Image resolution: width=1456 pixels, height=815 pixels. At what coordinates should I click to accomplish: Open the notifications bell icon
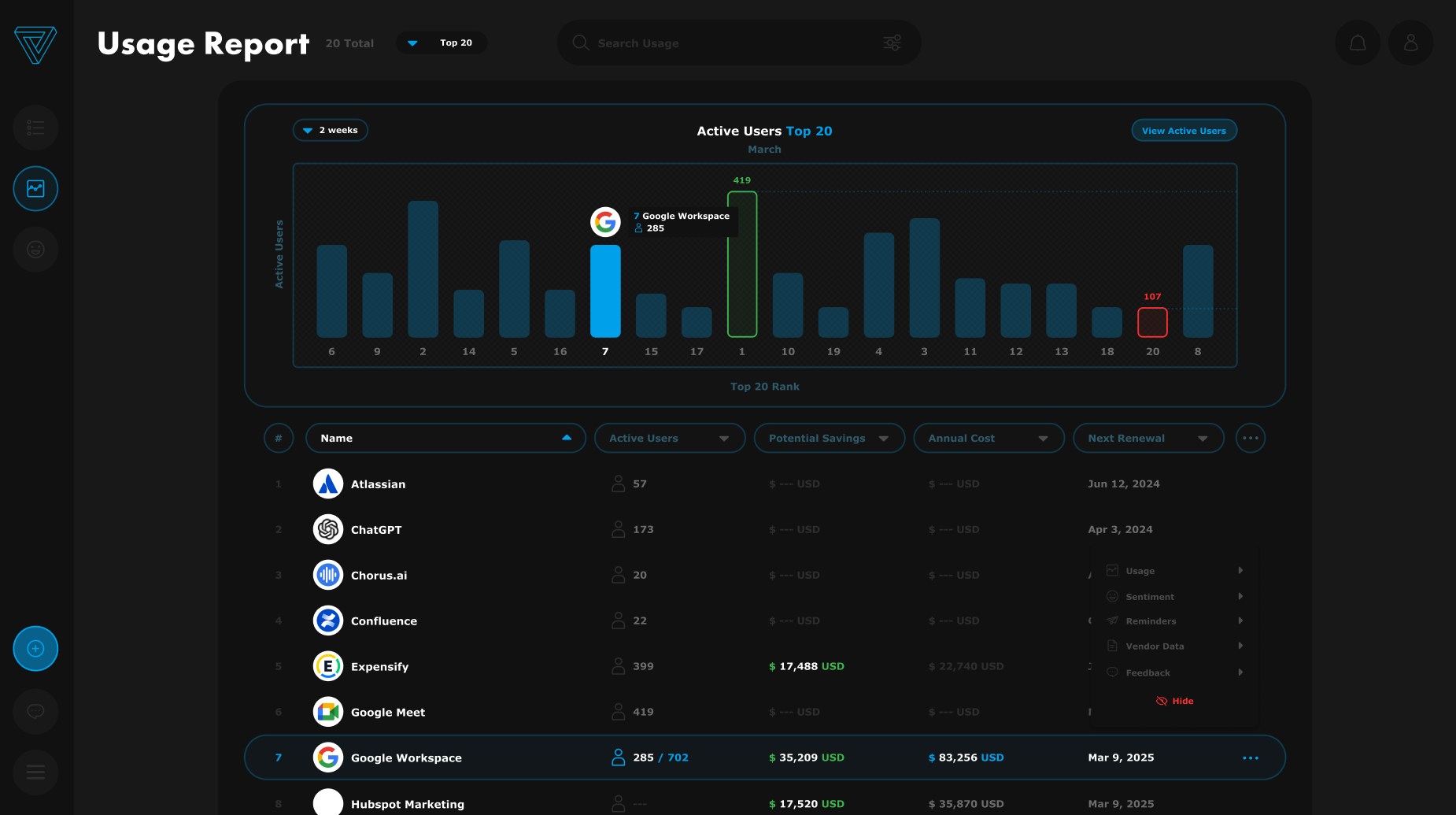pyautogui.click(x=1358, y=43)
